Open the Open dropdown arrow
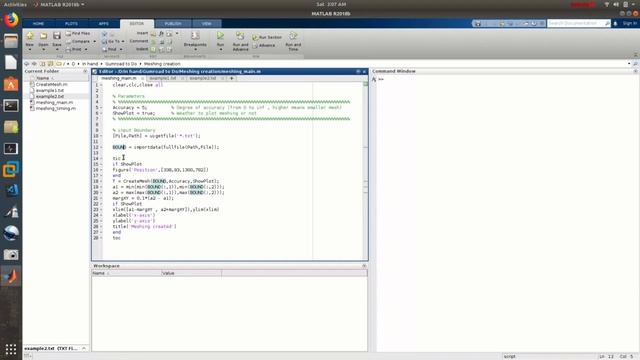 (43, 49)
